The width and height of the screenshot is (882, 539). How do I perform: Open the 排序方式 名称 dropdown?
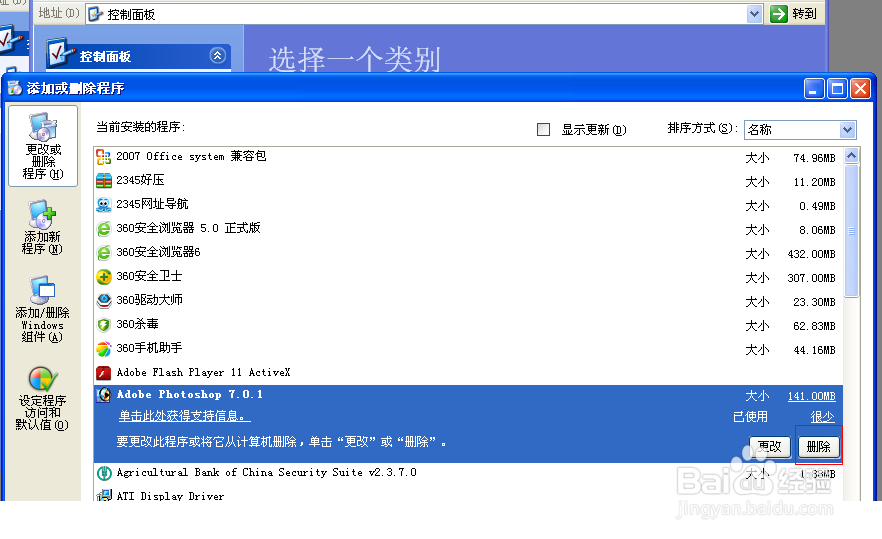click(800, 130)
